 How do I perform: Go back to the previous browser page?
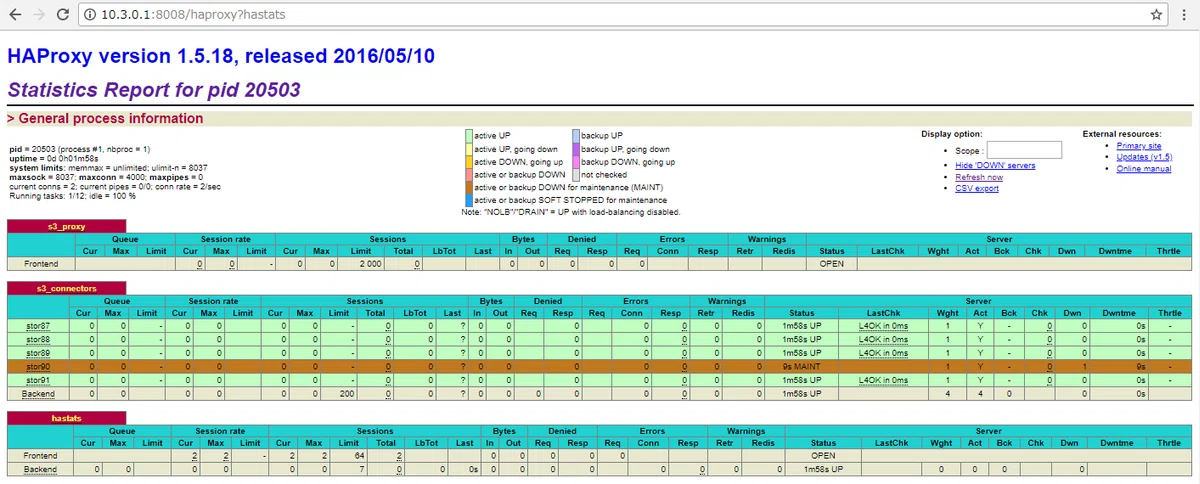click(x=15, y=15)
